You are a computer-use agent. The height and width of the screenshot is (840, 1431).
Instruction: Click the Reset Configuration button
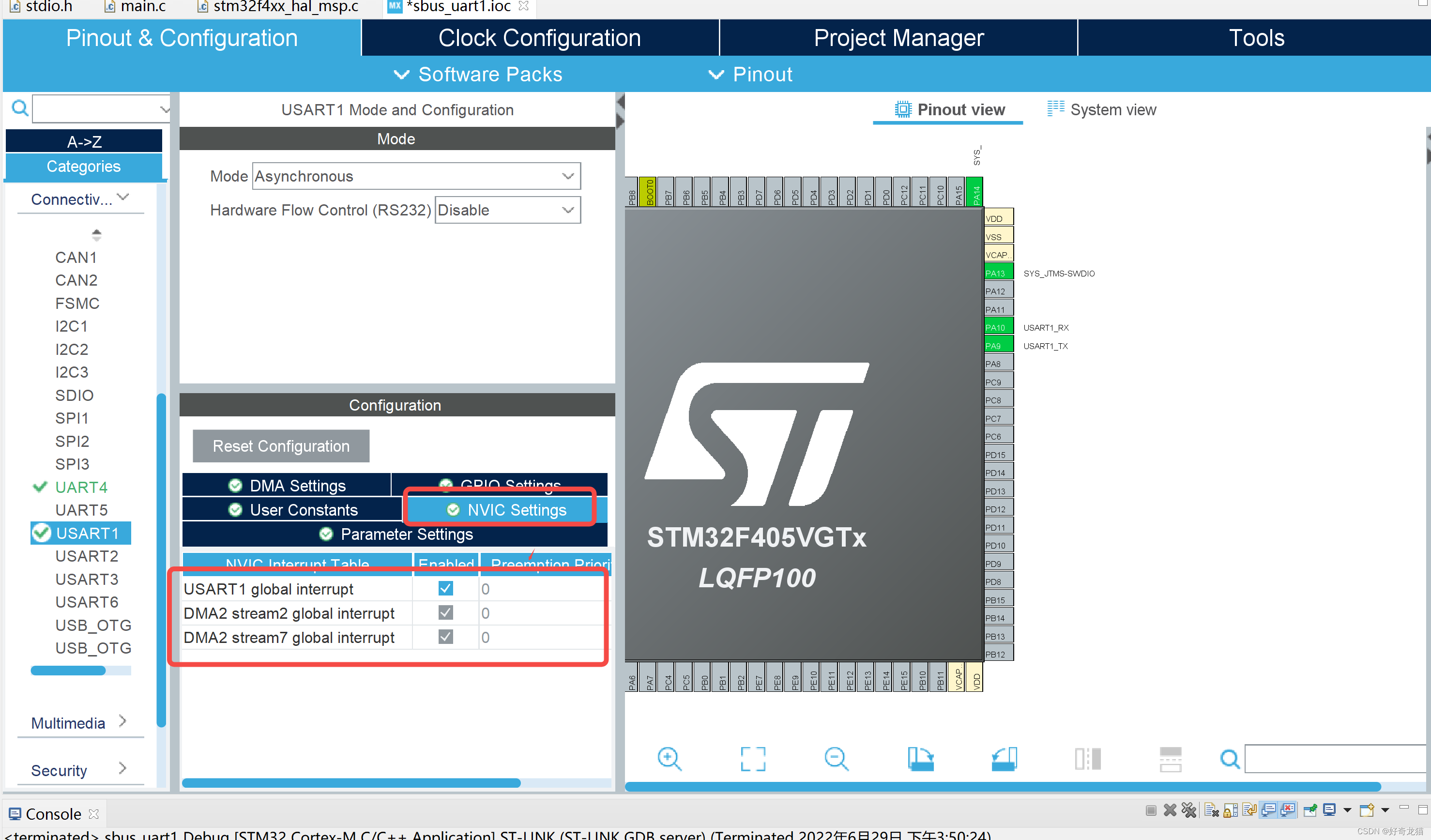(x=281, y=446)
